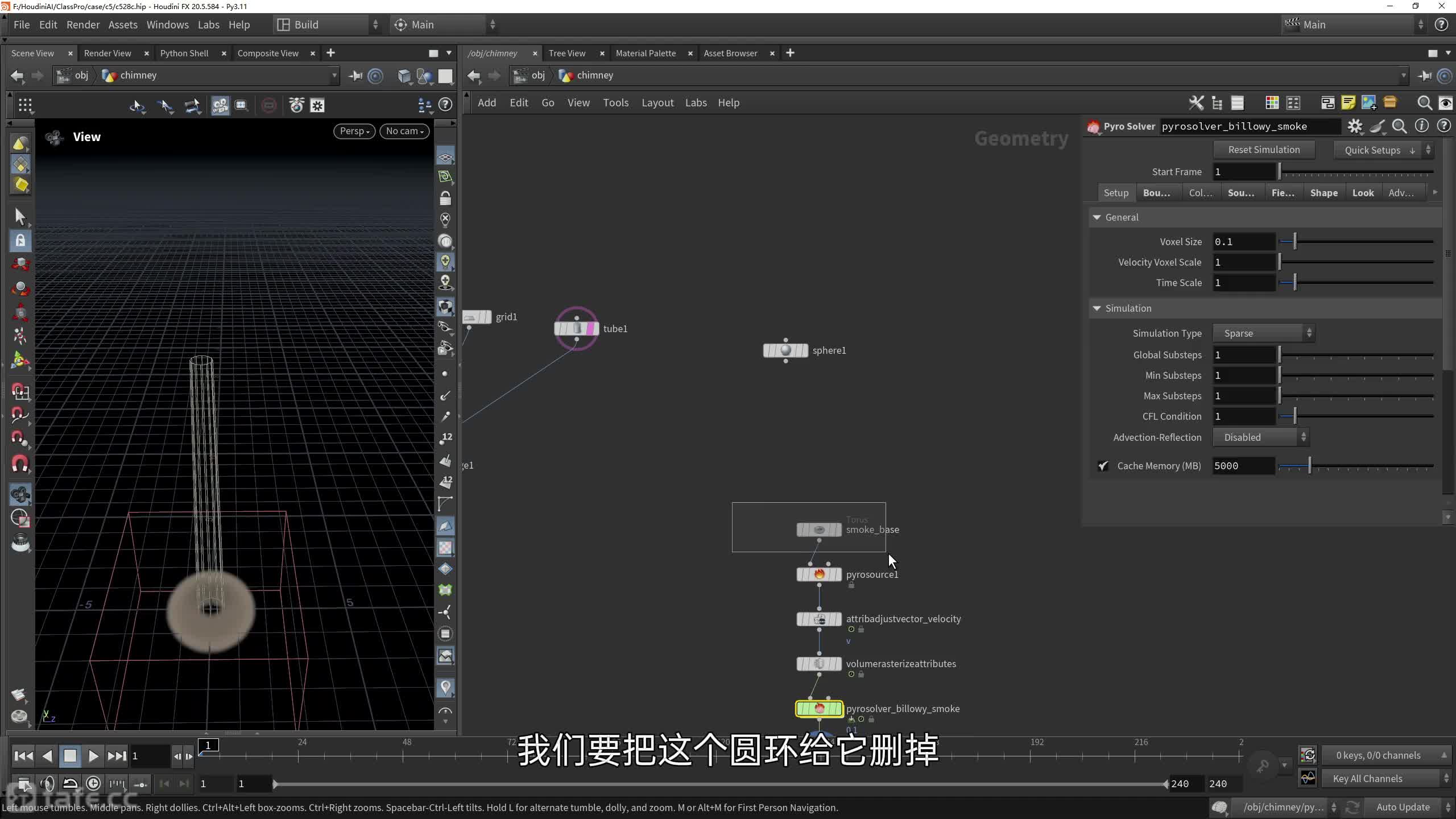1456x819 pixels.
Task: Toggle the real time playback button
Action: click(x=93, y=784)
